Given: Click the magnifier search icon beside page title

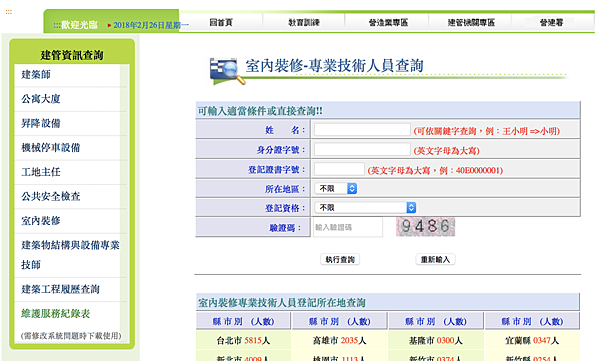Looking at the screenshot, I should click(x=227, y=71).
